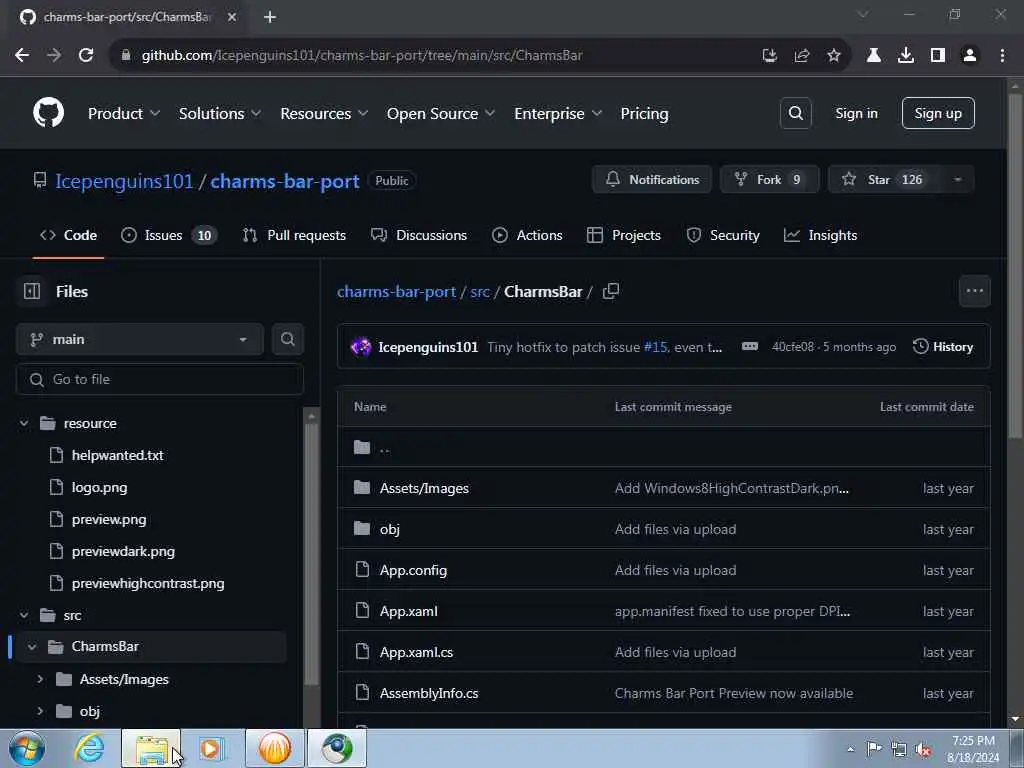Viewport: 1024px width, 768px height.
Task: Open the parent directory .. row
Action: pyautogui.click(x=664, y=447)
